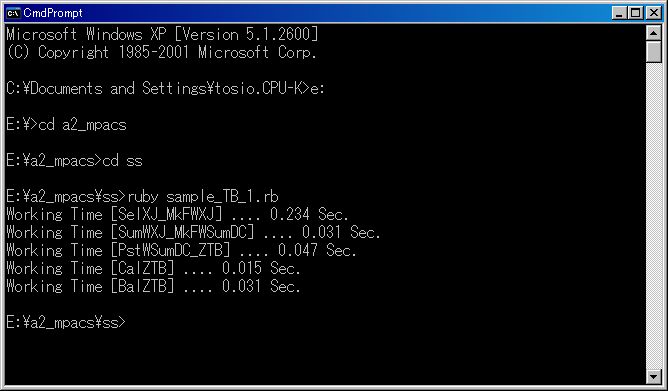Click the vertical scrollbar thumb
668x391 pixels.
654,52
